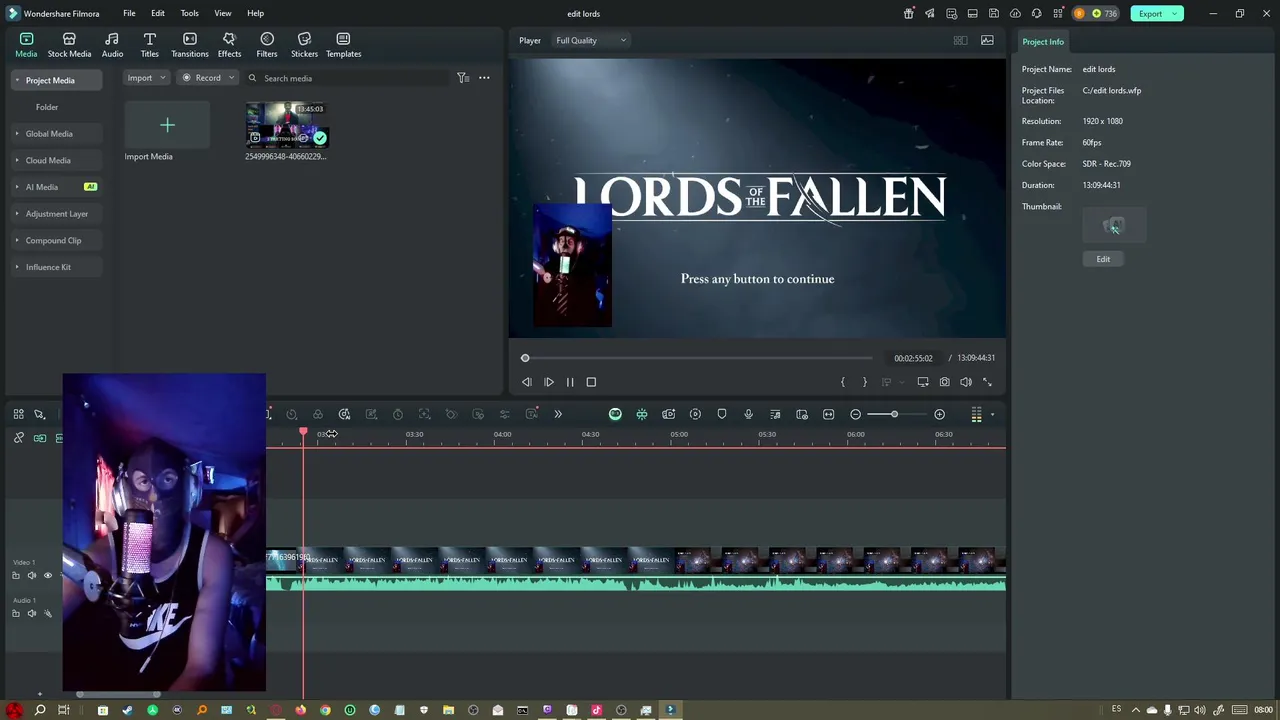
Task: Adjust the timeline zoom slider
Action: [x=894, y=414]
